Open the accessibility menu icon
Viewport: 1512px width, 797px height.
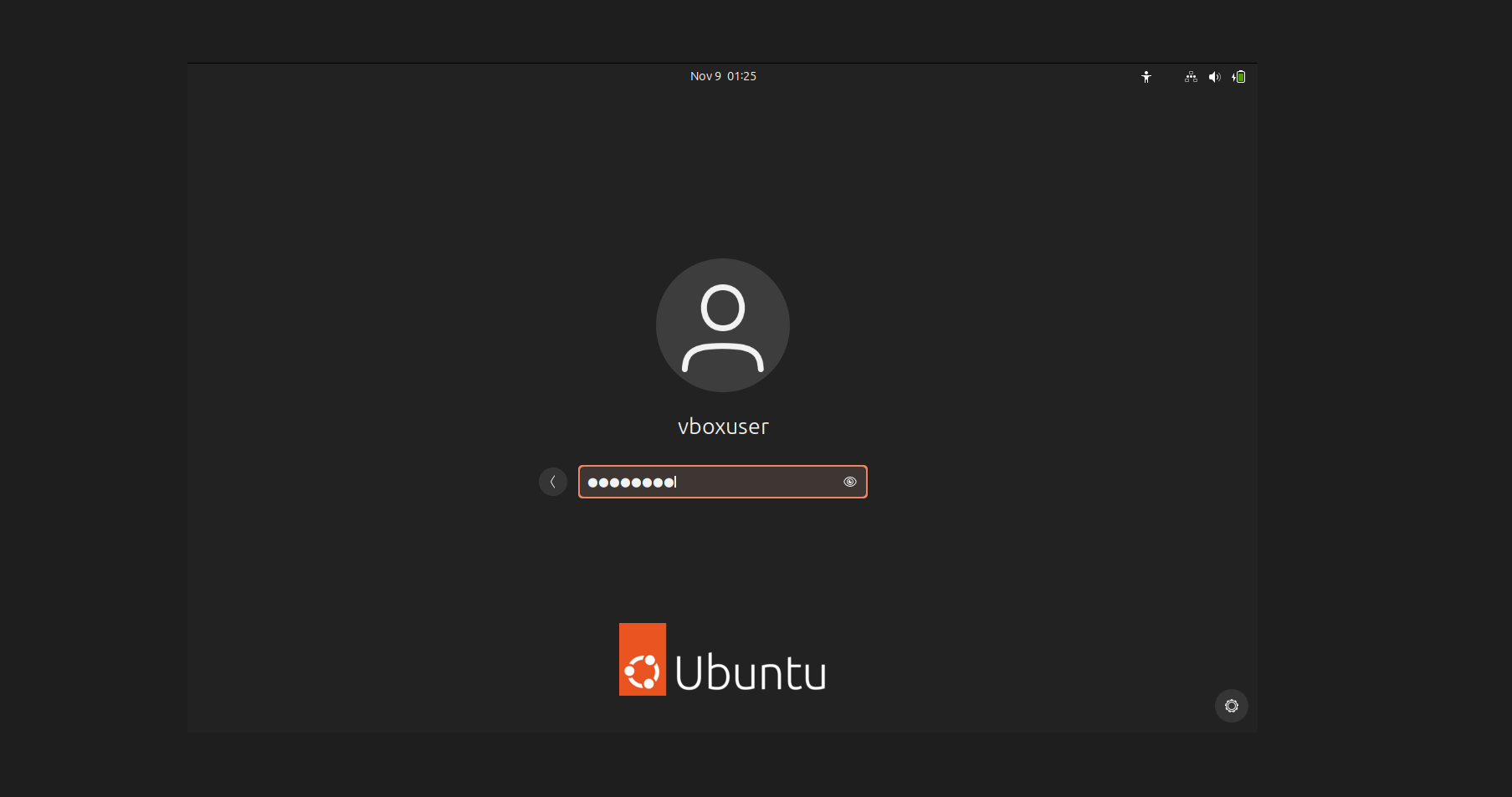[1146, 77]
